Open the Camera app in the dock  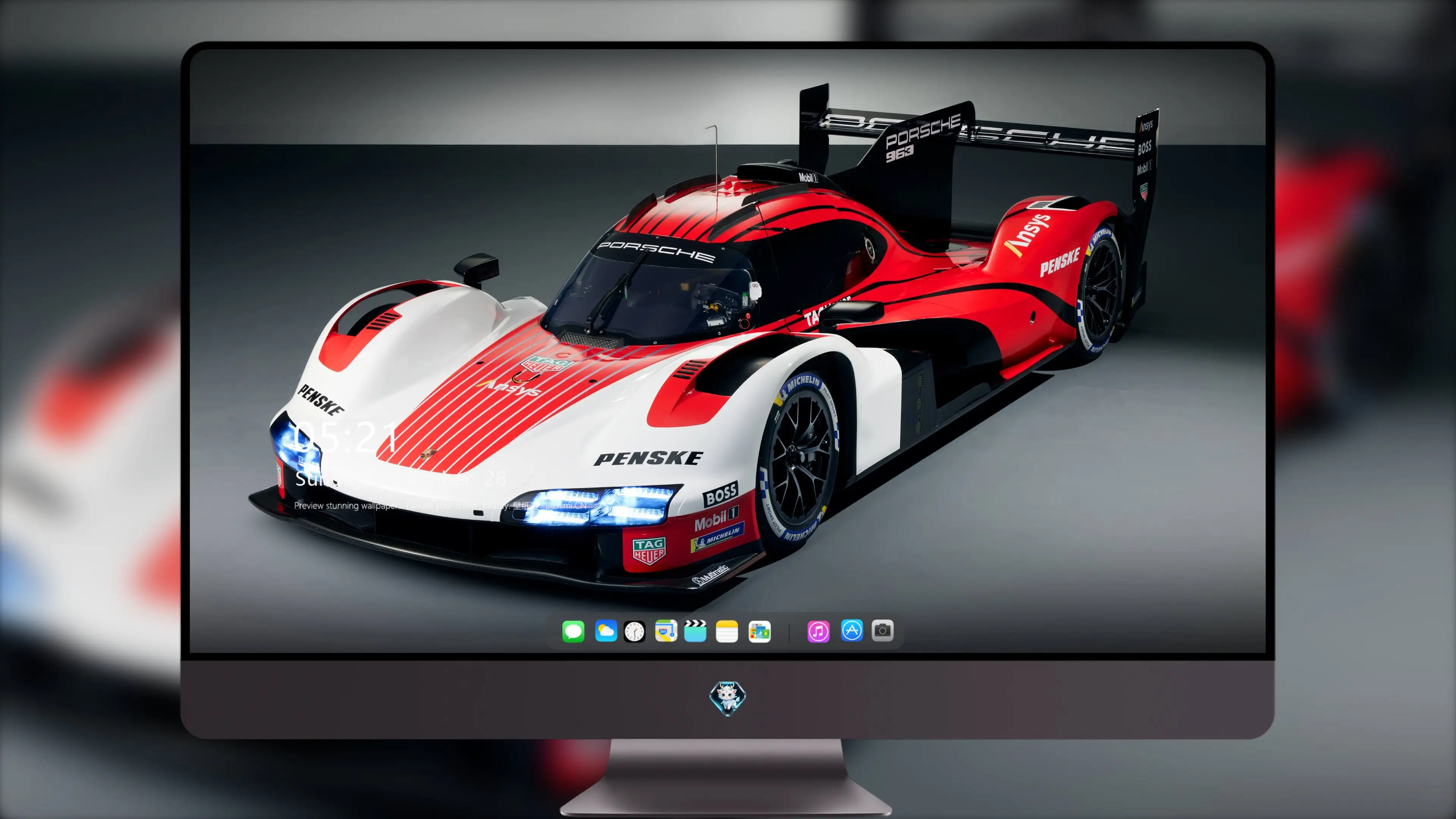point(883,630)
